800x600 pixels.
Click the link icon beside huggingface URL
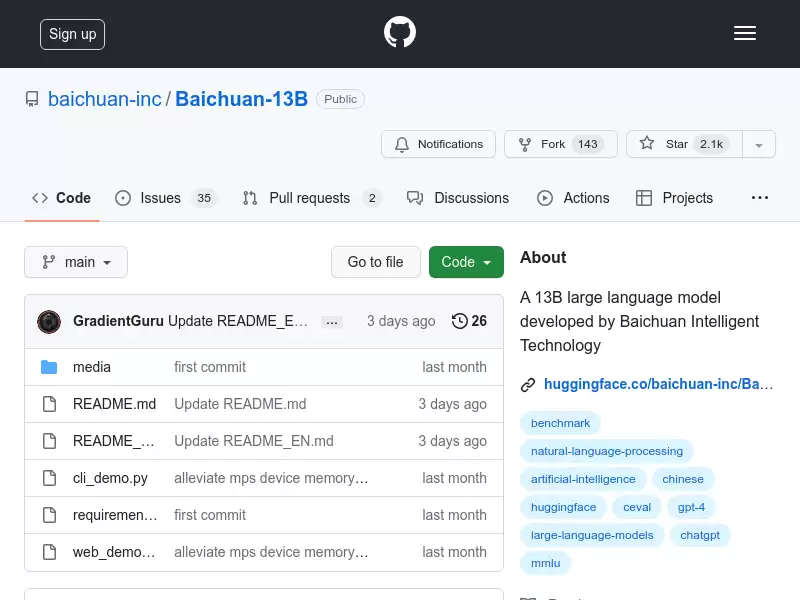[x=528, y=384]
